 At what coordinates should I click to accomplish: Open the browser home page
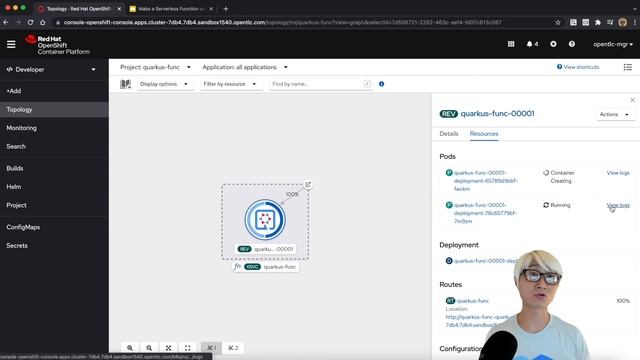pyautogui.click(x=42, y=22)
